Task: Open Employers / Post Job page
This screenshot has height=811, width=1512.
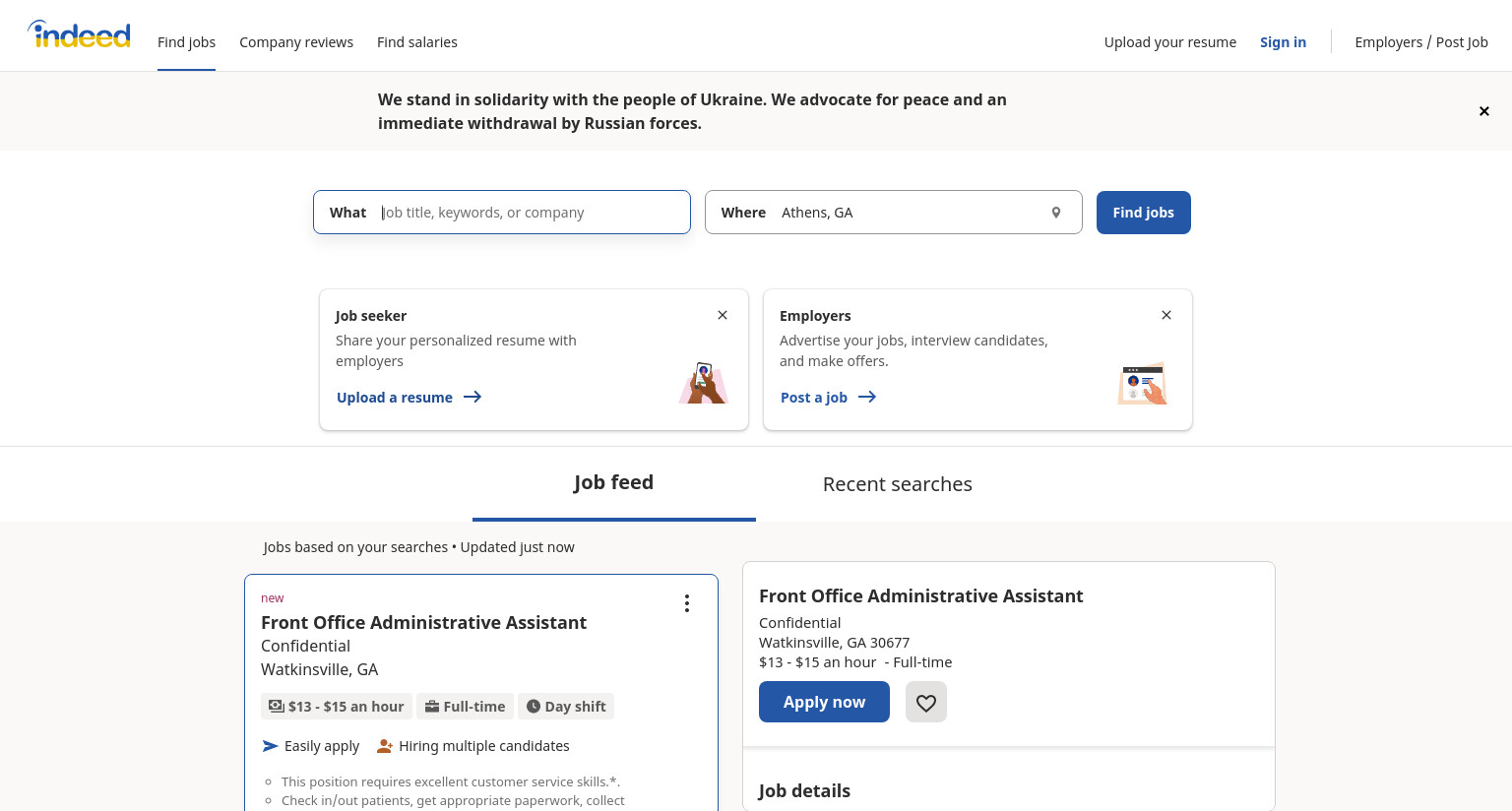Action: tap(1421, 42)
